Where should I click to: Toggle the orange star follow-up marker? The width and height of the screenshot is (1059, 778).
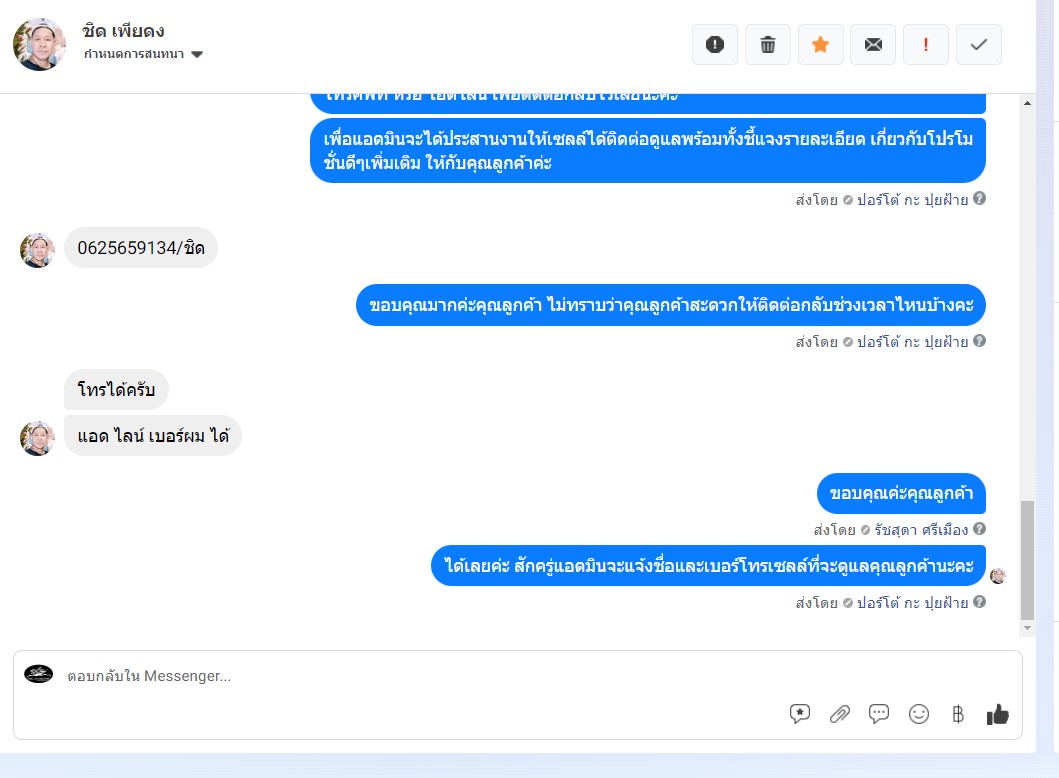(x=821, y=45)
